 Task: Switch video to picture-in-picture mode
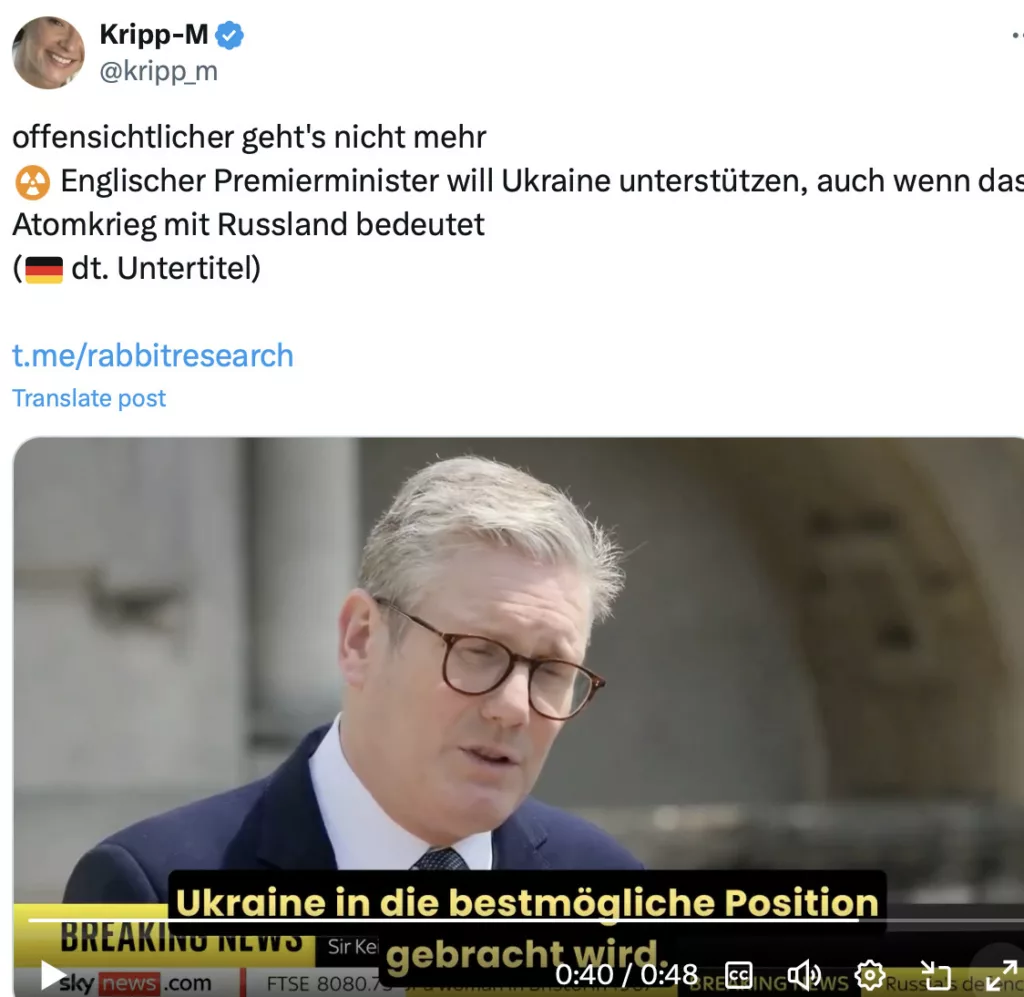pos(935,975)
